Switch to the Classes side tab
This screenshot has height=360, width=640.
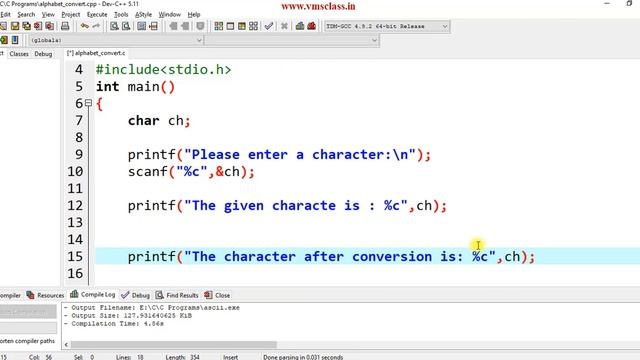pos(19,54)
